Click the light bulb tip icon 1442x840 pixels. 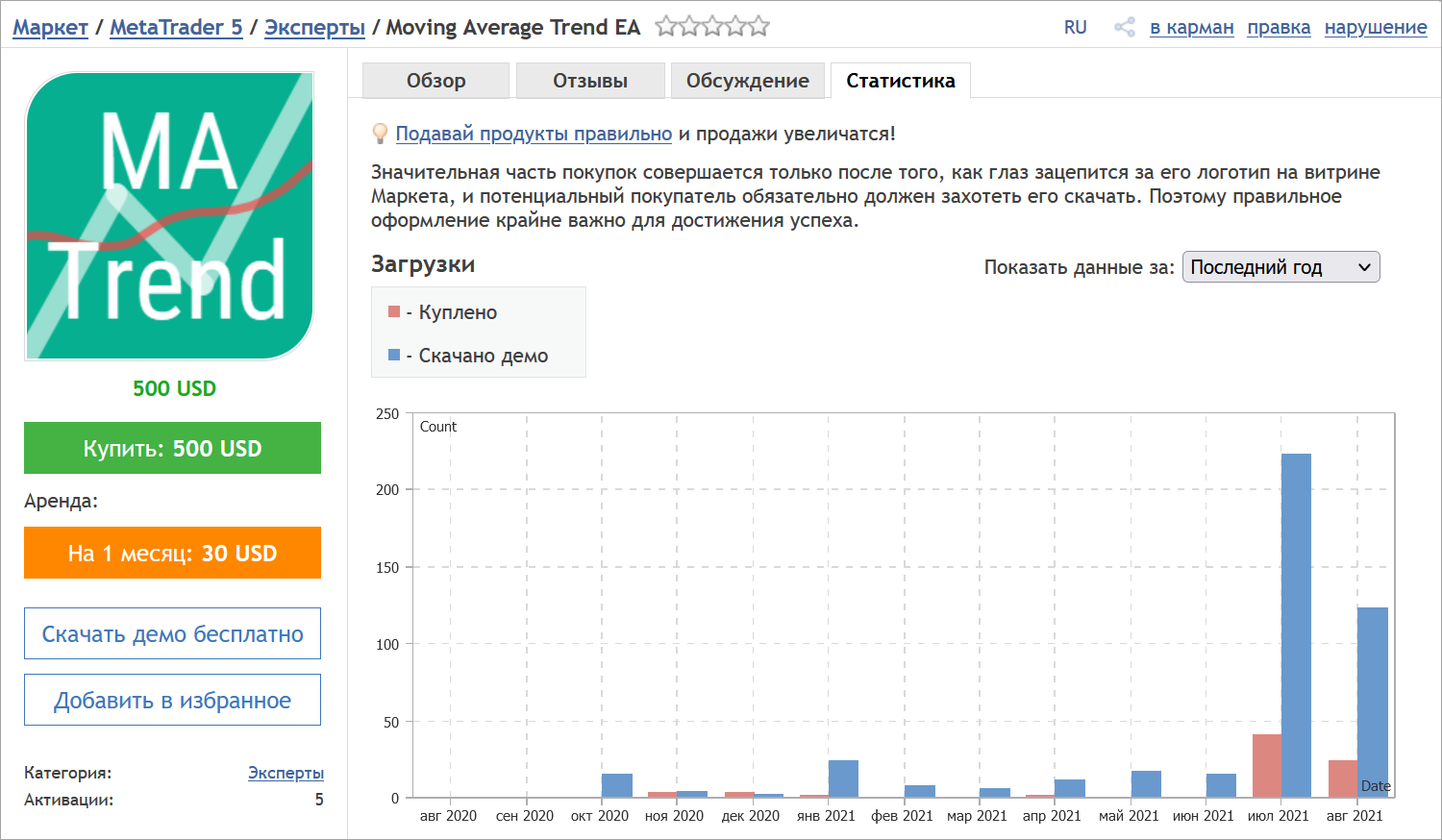coord(381,134)
